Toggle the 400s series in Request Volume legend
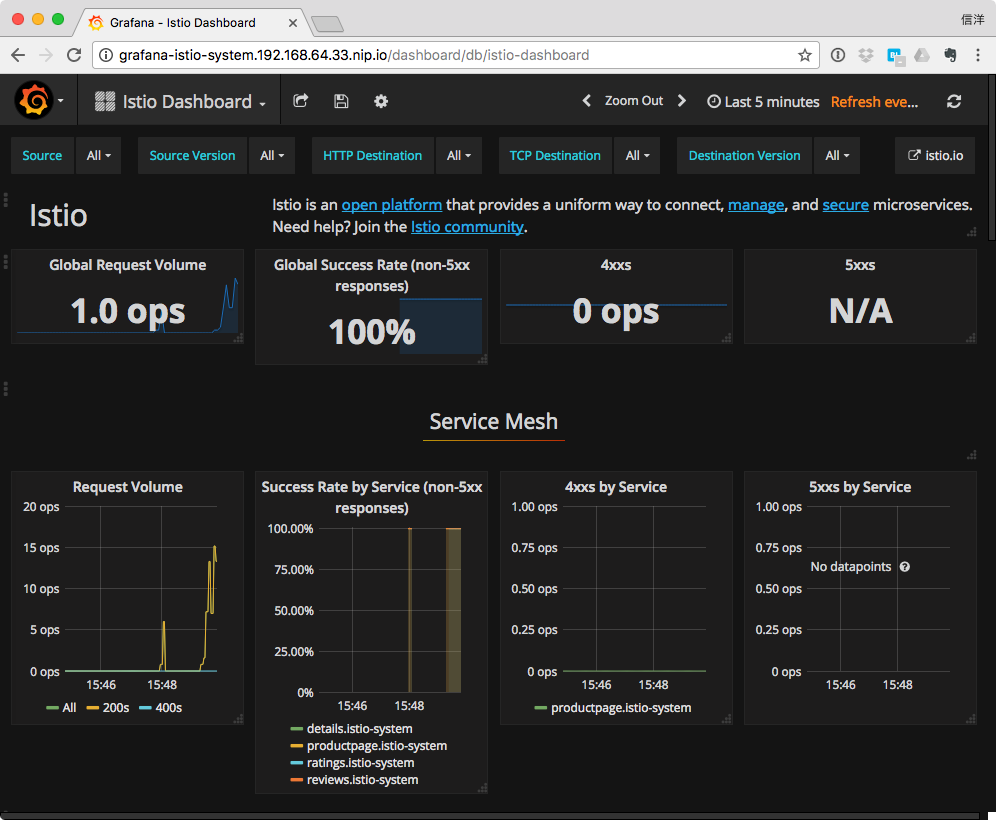996x820 pixels. click(x=161, y=708)
